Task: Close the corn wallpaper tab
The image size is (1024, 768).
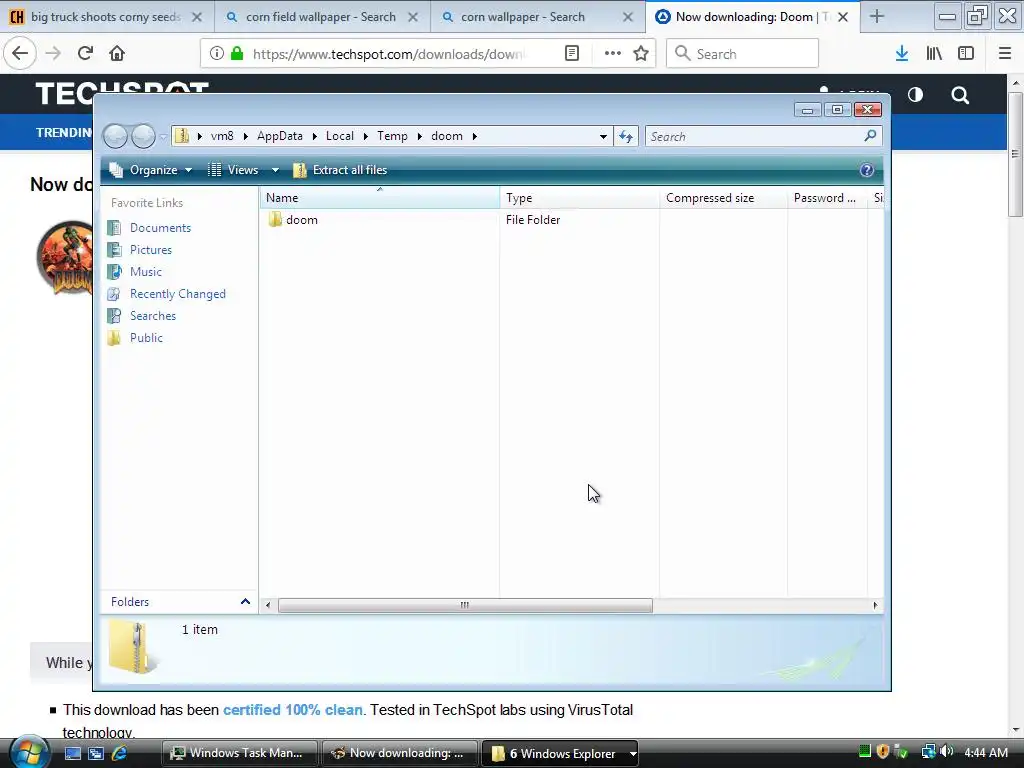Action: tap(628, 17)
